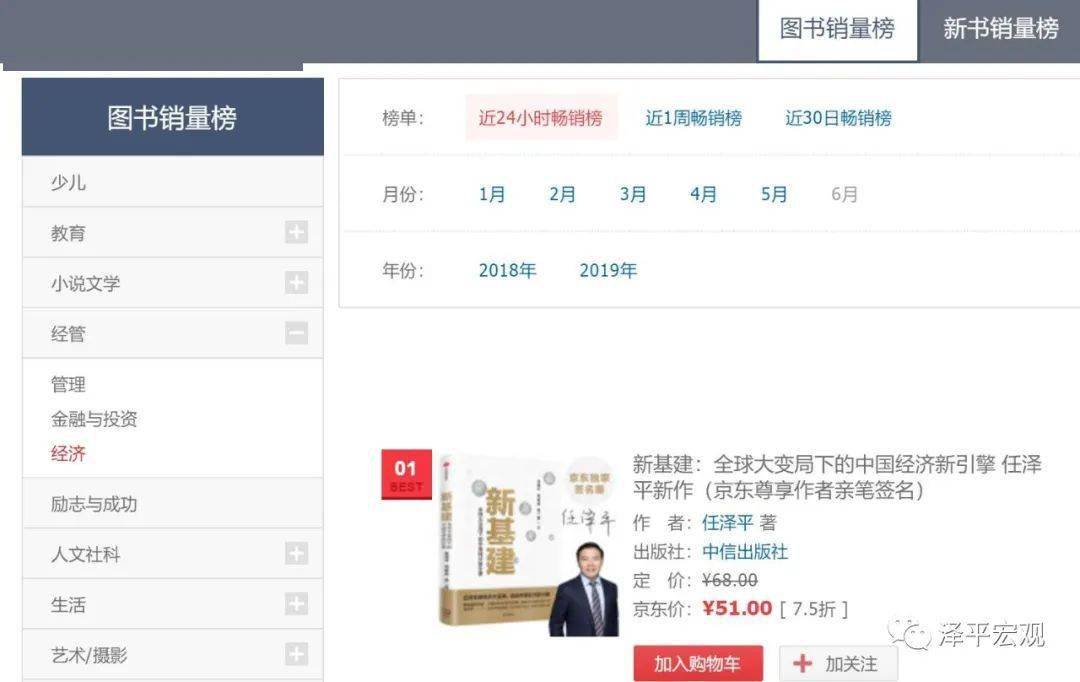Open the 新基建 book title link
The width and height of the screenshot is (1080, 682).
837,477
